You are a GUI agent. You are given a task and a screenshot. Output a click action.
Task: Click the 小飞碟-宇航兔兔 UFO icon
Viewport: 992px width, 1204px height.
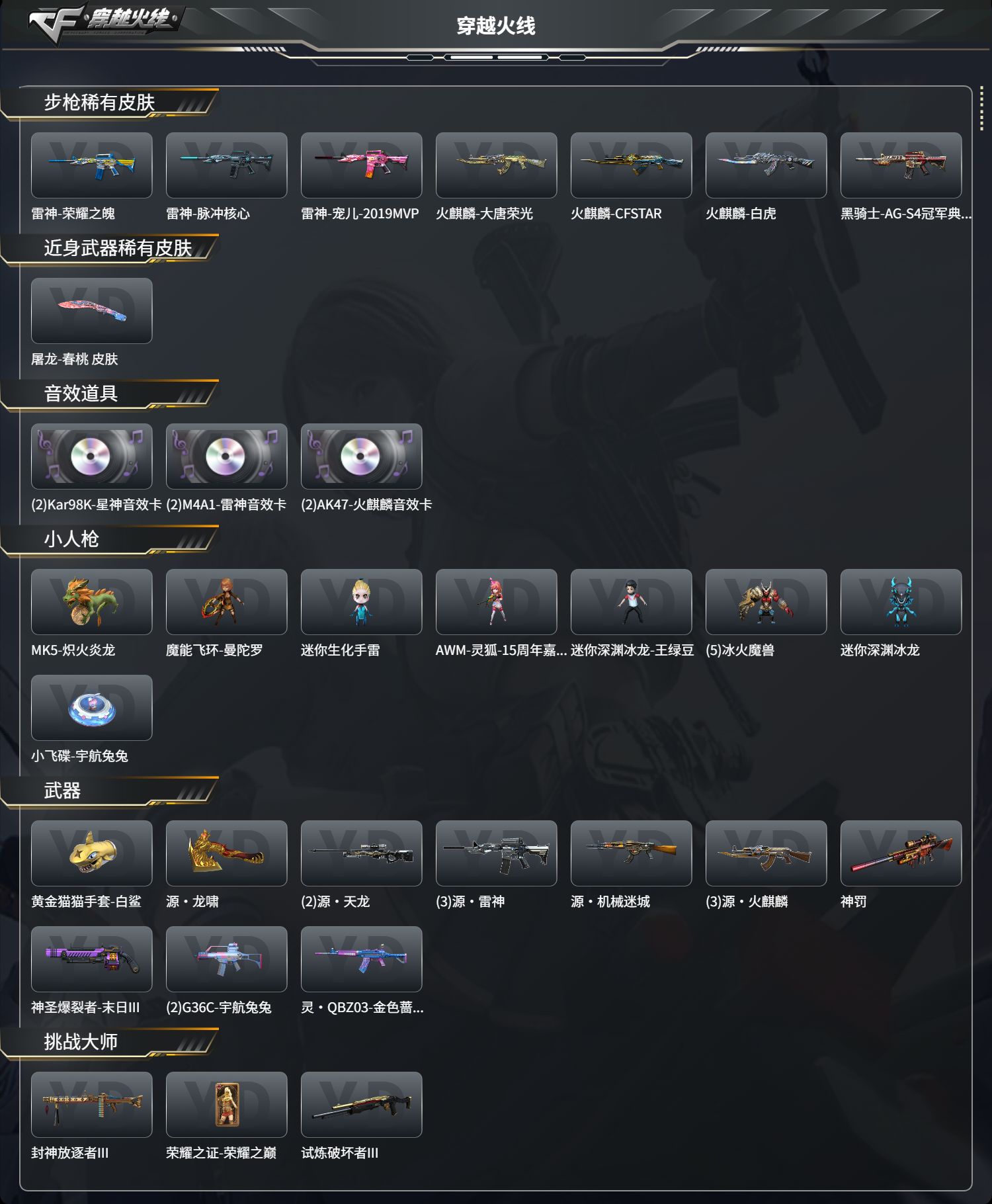point(92,708)
